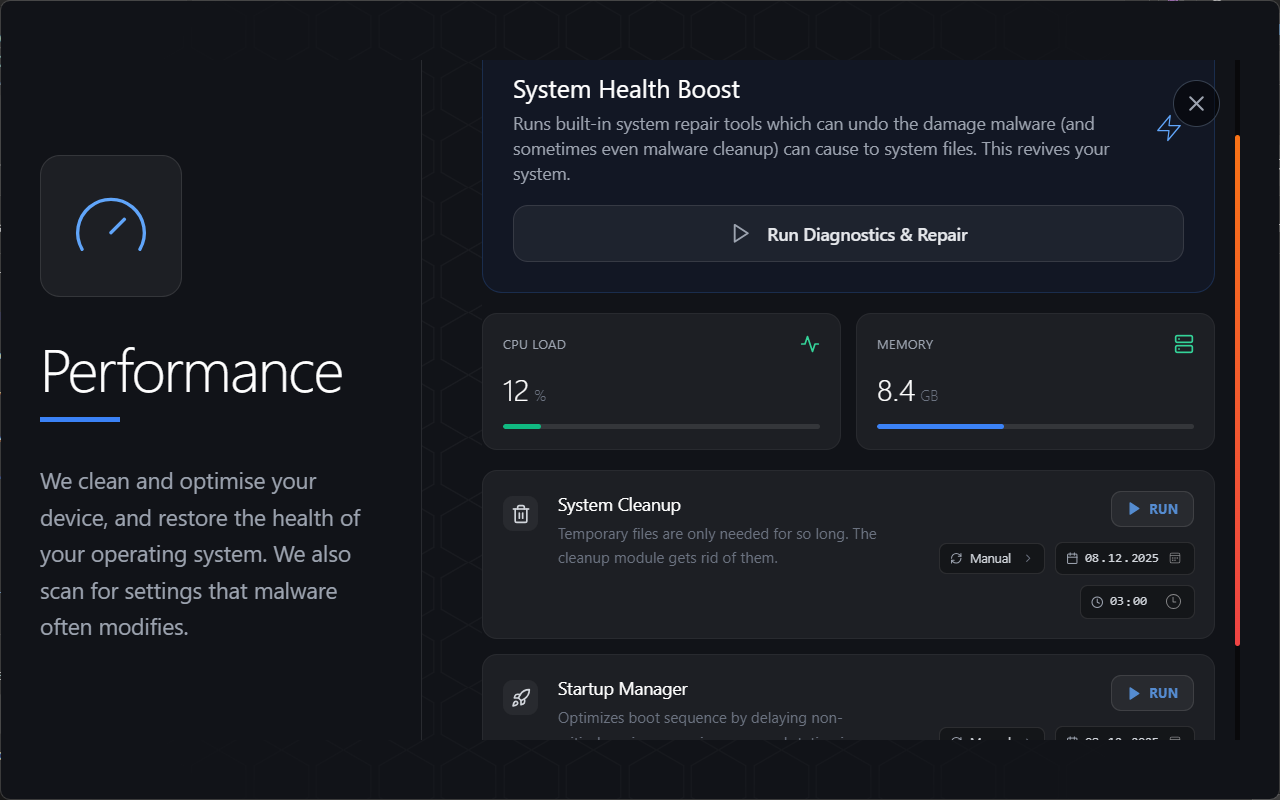
Task: Click the System Cleanup trash can icon
Action: [x=520, y=514]
